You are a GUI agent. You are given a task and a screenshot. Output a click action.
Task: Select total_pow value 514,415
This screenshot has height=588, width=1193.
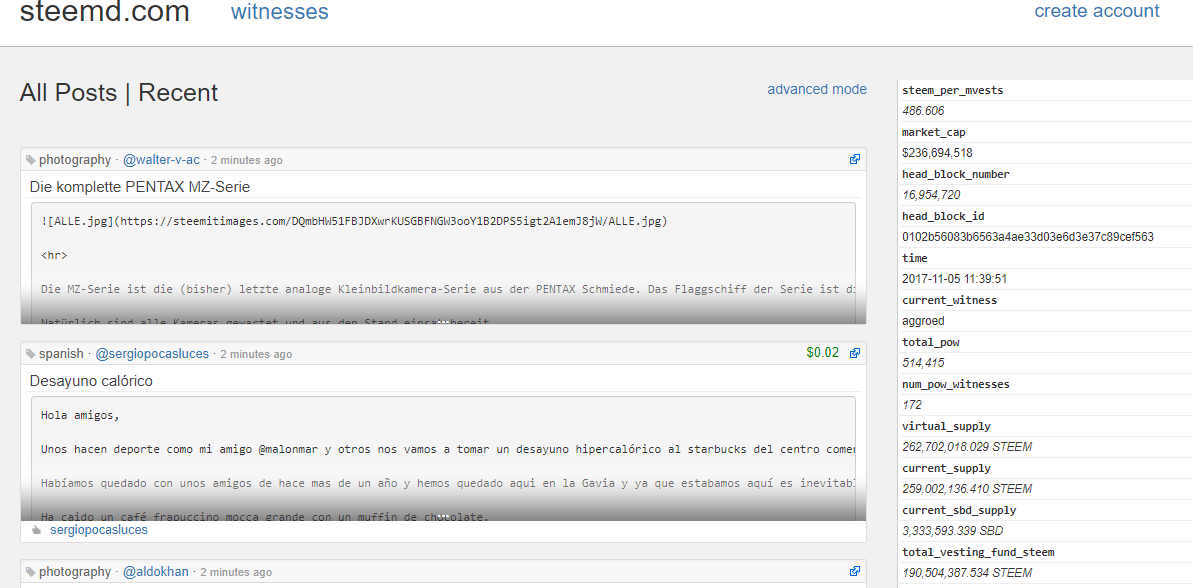click(x=923, y=364)
